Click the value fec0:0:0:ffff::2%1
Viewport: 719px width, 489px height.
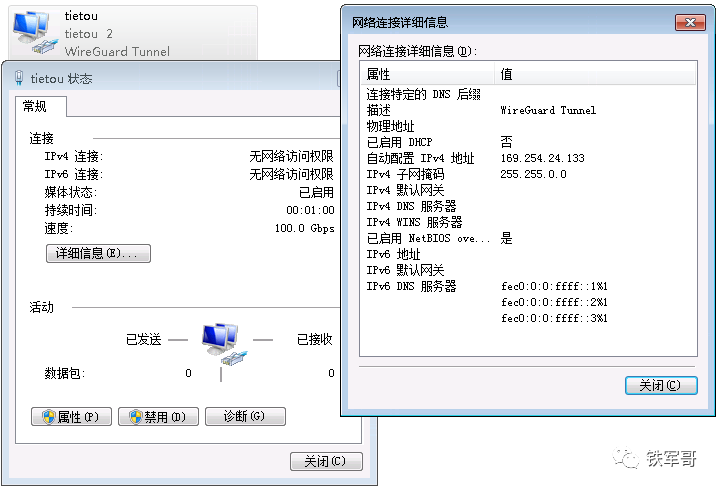pyautogui.click(x=554, y=302)
